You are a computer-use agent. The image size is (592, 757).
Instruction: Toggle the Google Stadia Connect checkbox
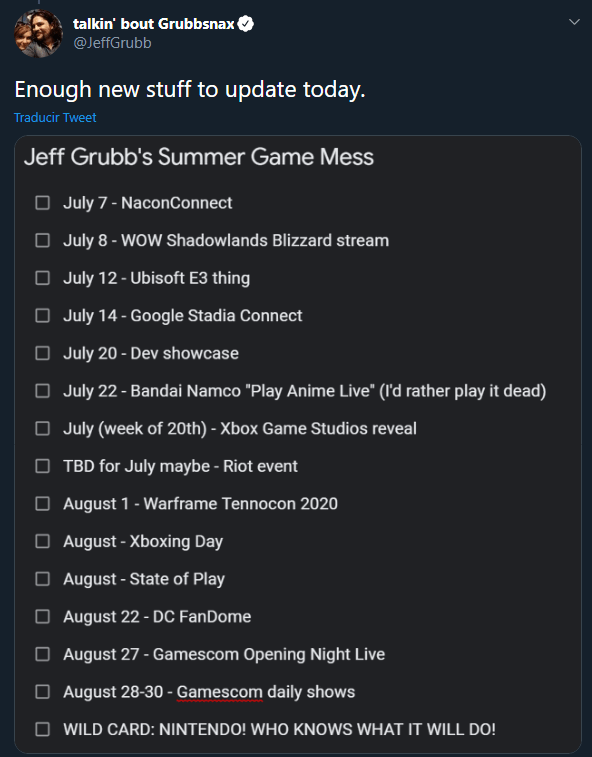tap(42, 316)
